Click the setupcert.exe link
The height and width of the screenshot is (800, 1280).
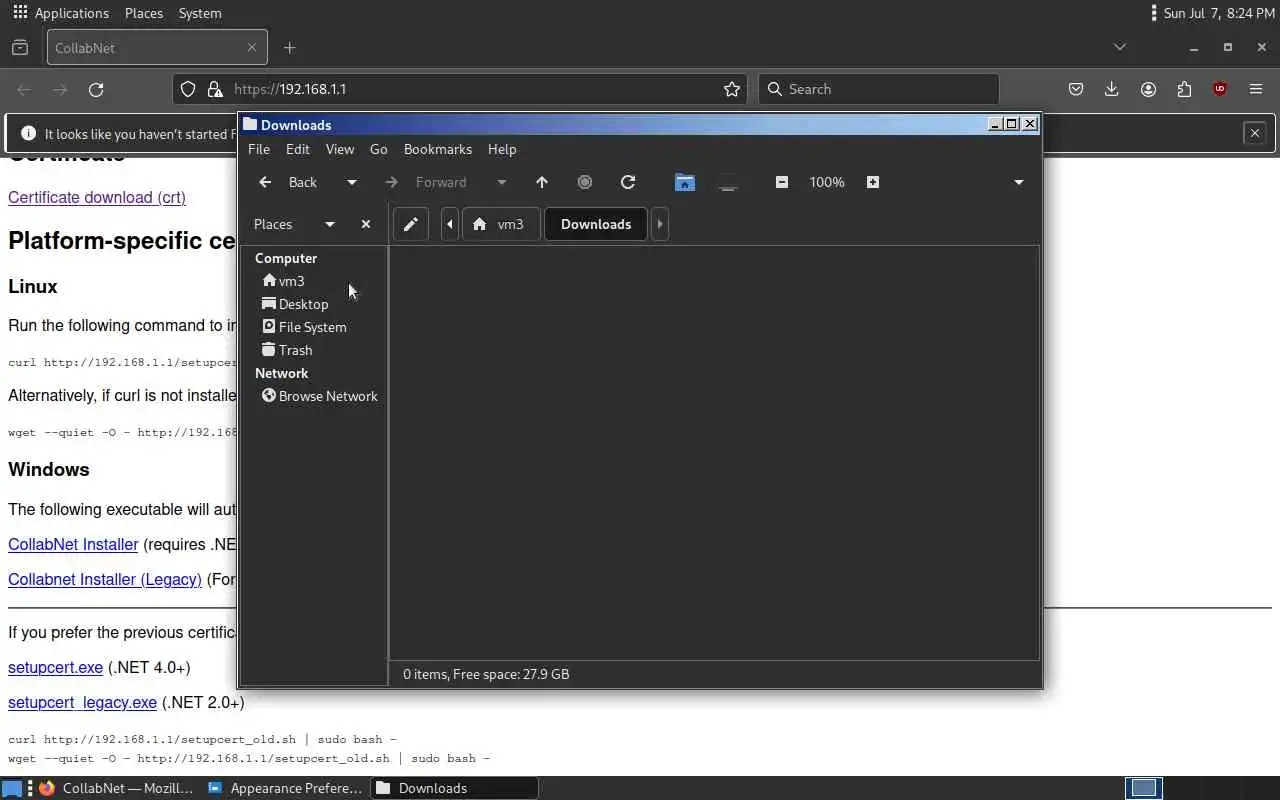(55, 667)
